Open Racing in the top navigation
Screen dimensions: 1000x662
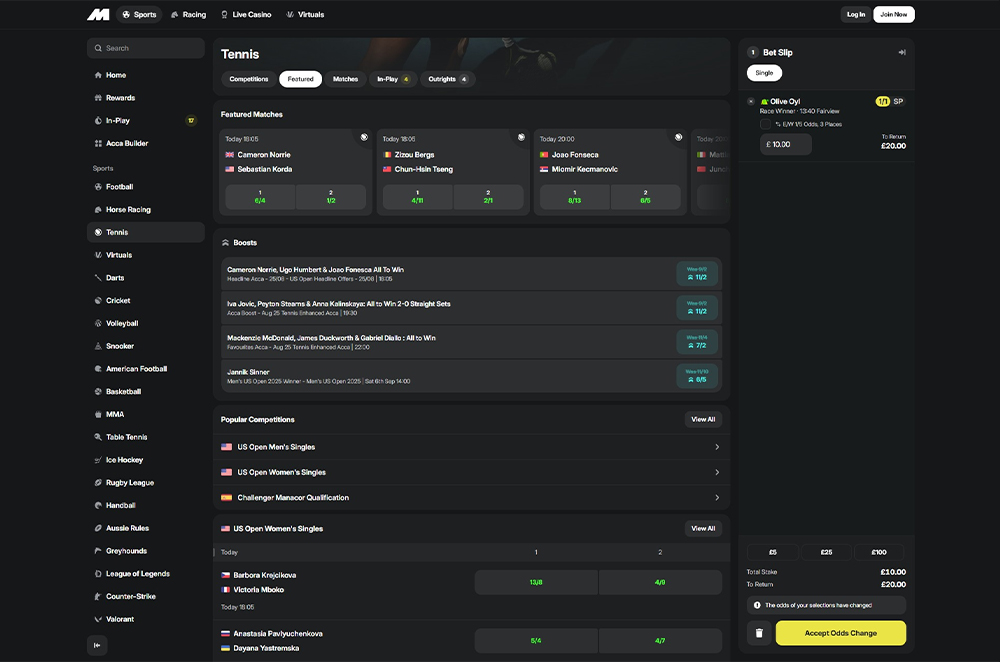click(x=189, y=15)
